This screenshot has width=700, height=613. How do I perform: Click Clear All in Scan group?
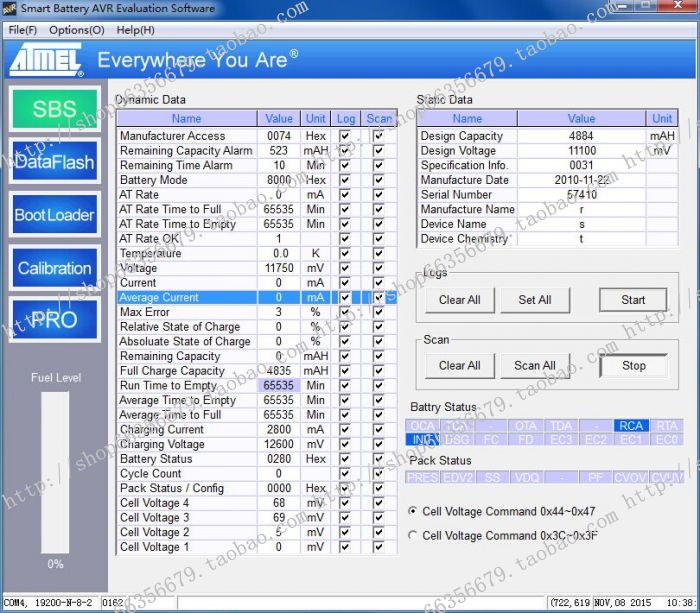pyautogui.click(x=459, y=366)
